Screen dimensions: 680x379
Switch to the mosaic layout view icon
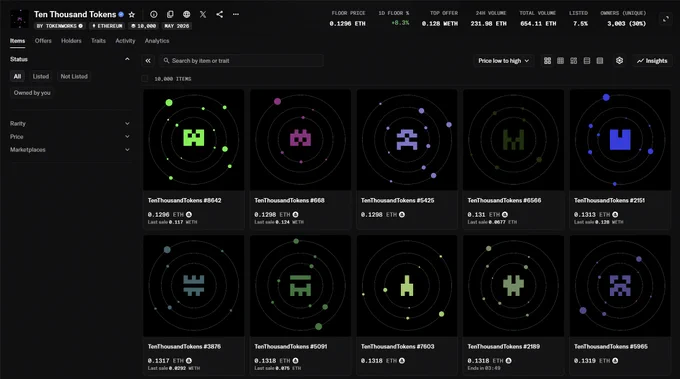[573, 61]
